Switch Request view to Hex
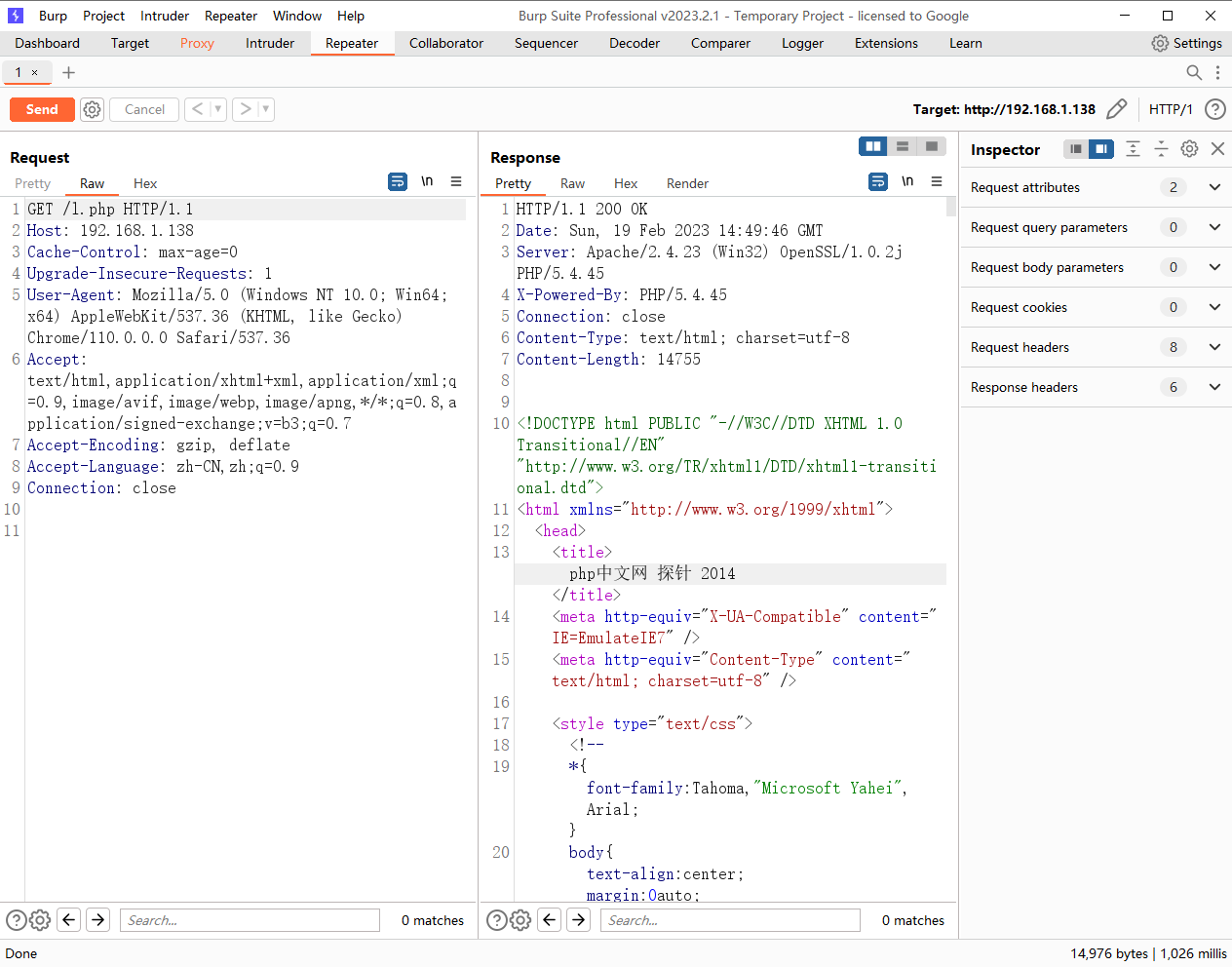The height and width of the screenshot is (967, 1232). point(145,183)
